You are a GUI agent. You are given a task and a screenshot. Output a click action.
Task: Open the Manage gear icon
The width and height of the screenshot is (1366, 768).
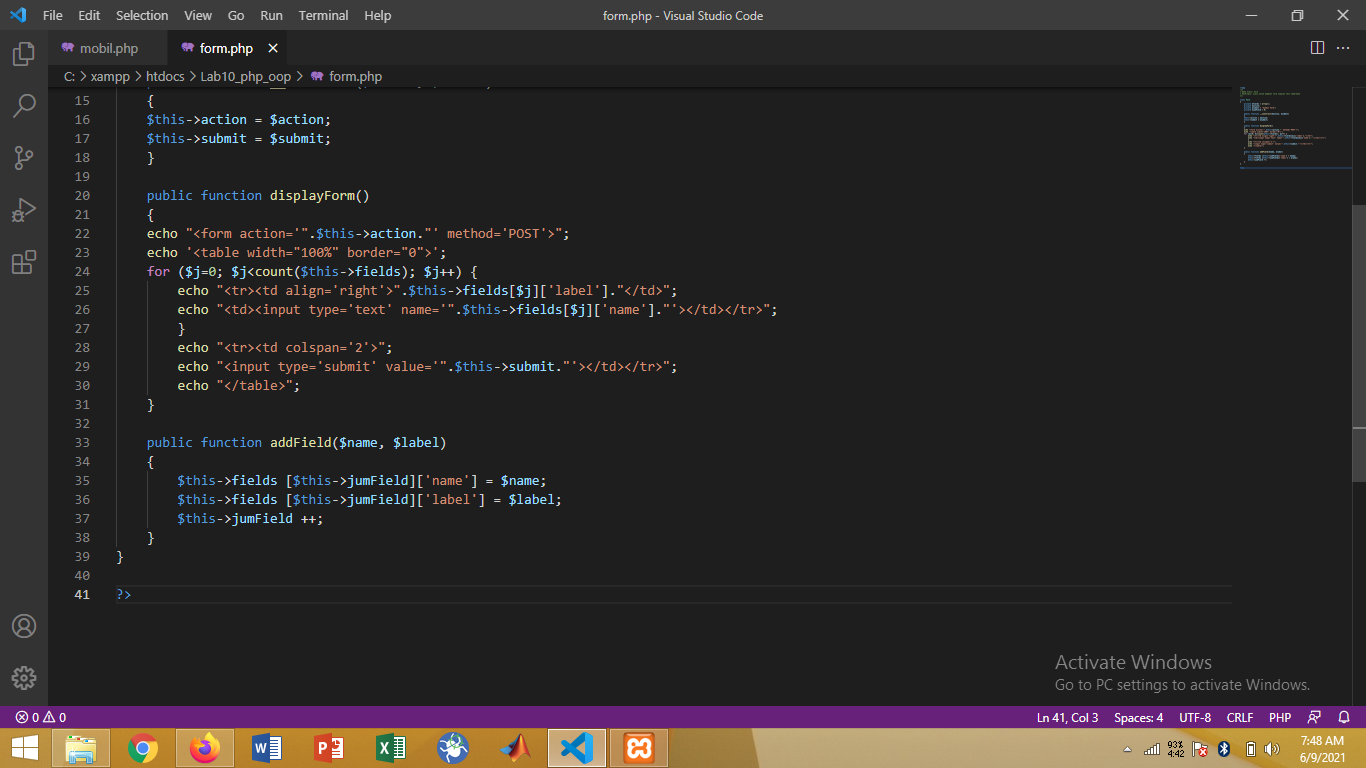click(x=23, y=677)
